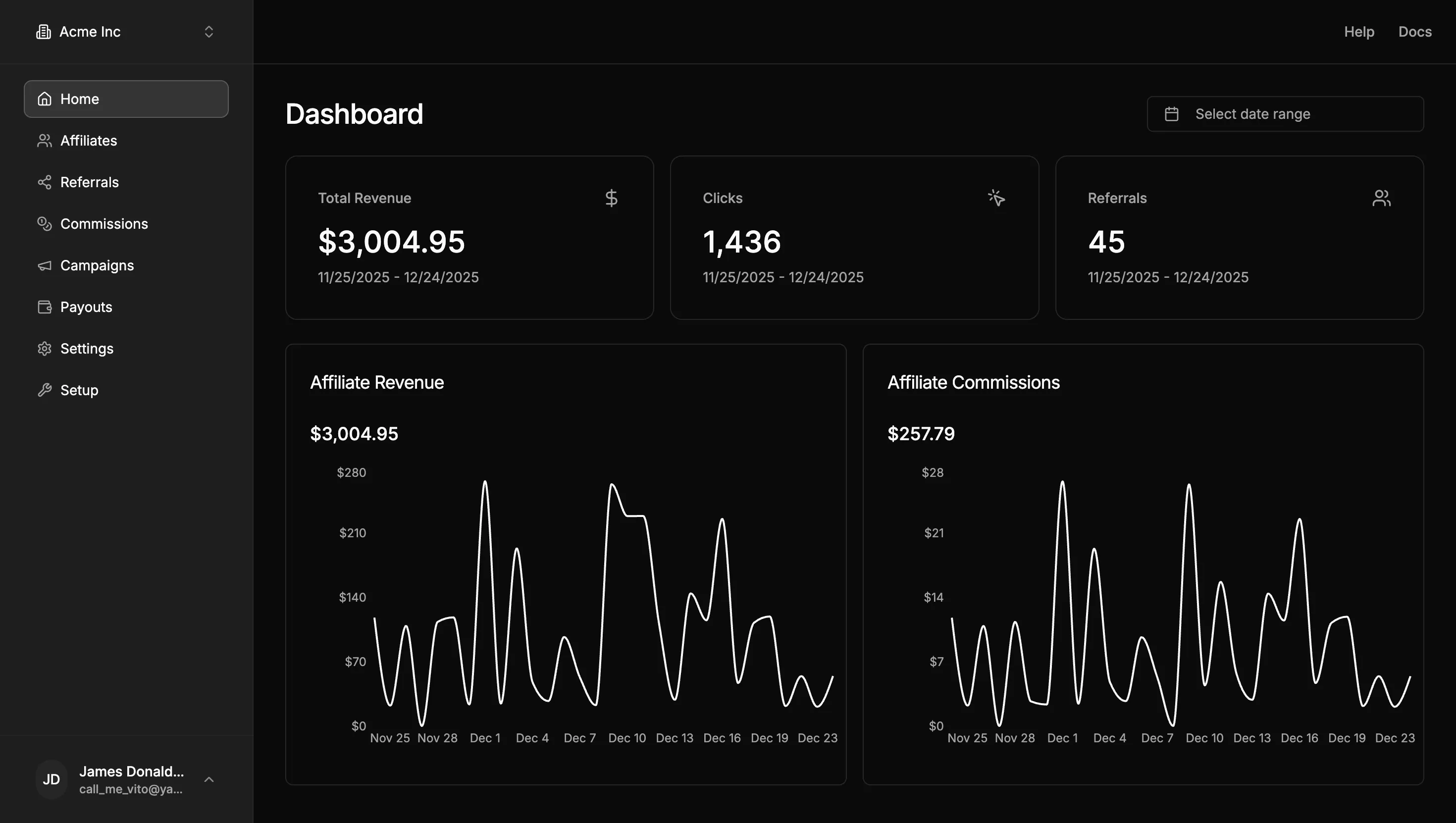Viewport: 1456px width, 823px height.
Task: Click the JD avatar thumbnail
Action: coord(51,779)
